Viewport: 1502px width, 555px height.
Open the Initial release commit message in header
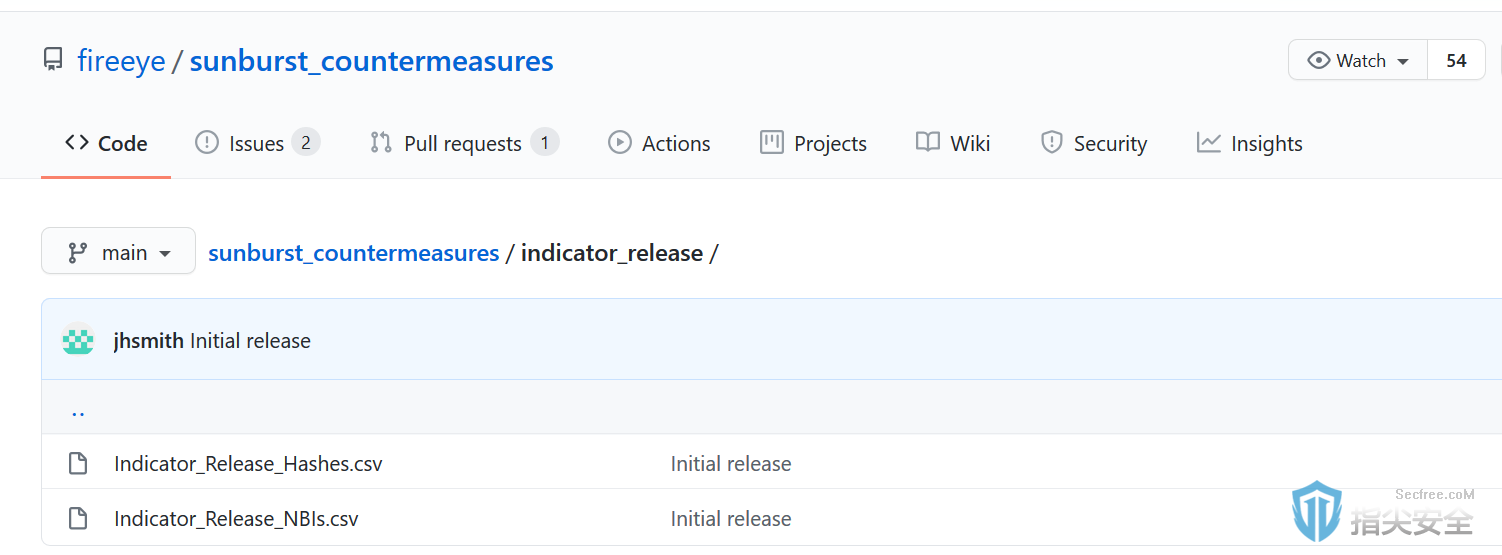(x=250, y=341)
